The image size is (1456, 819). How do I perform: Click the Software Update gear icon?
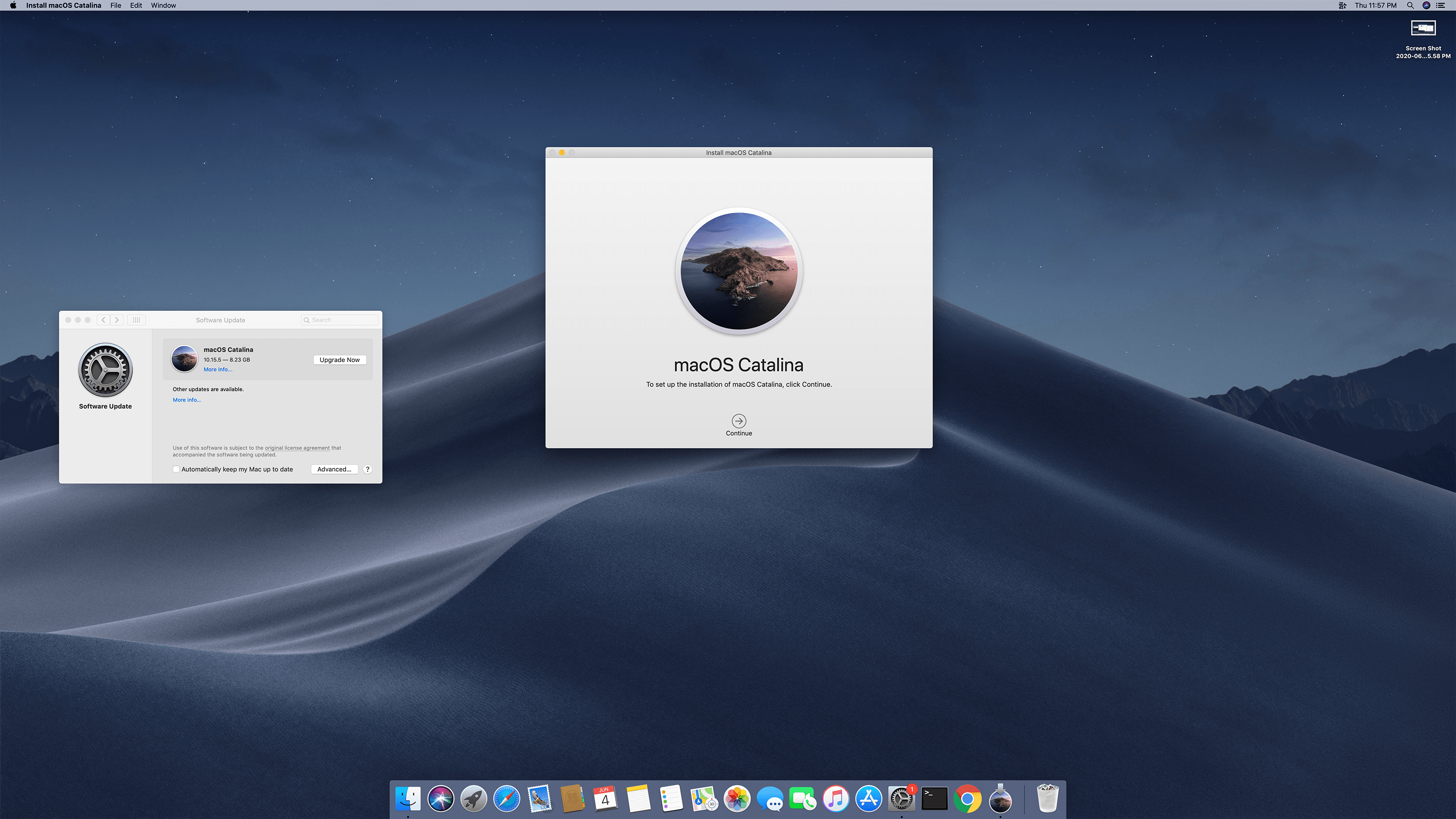[x=105, y=370]
